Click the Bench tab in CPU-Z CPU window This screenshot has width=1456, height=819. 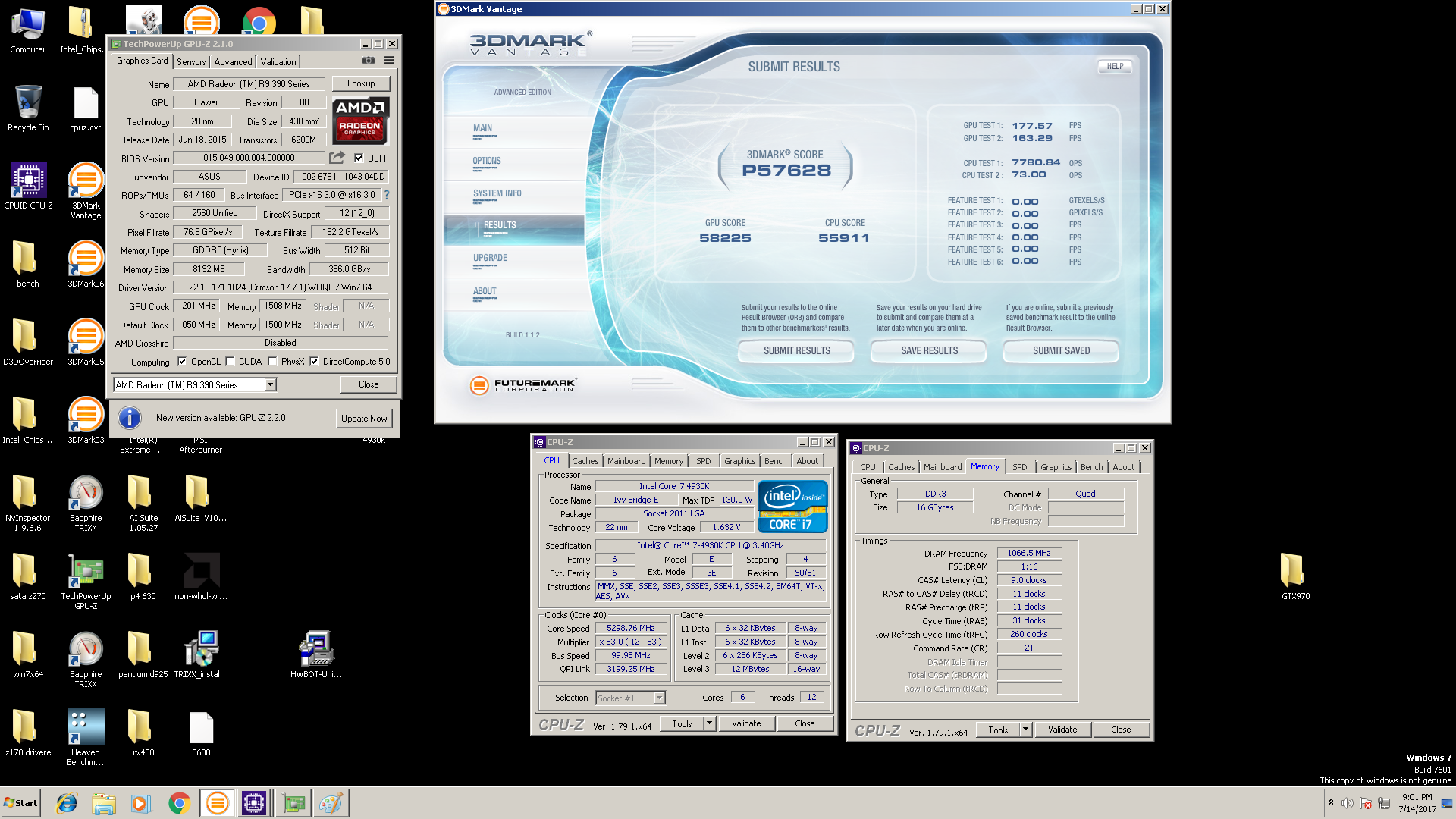tap(775, 461)
